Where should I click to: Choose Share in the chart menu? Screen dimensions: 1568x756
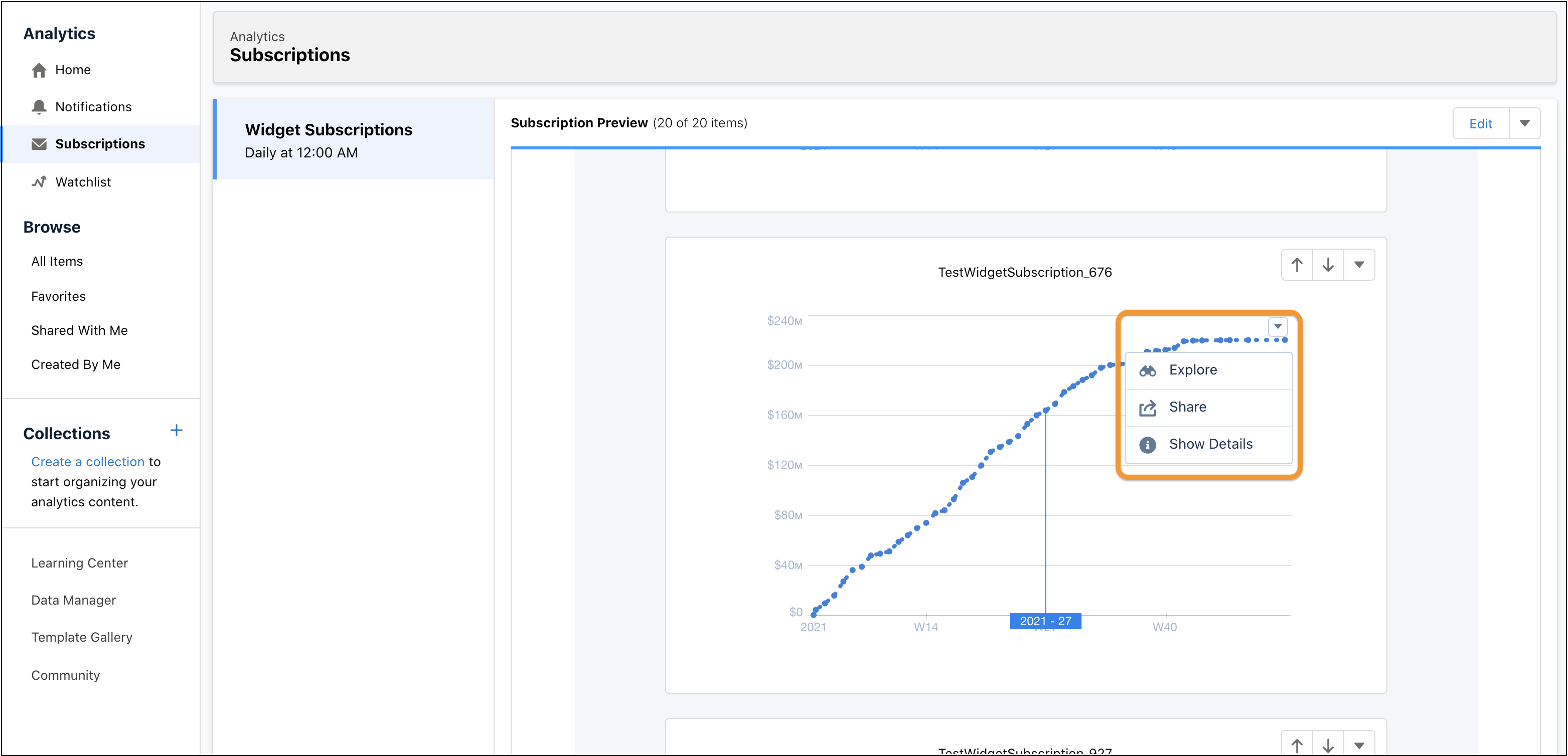[1208, 408]
